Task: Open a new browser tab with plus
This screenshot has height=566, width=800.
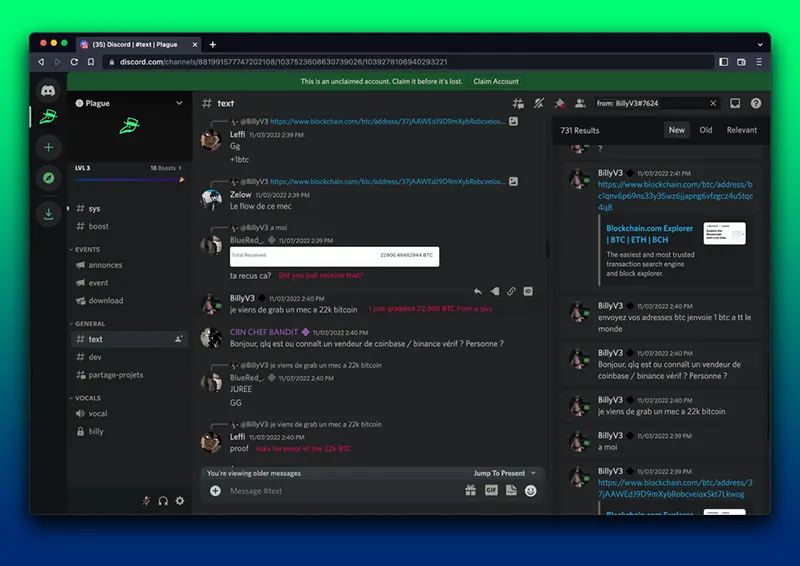Action: (x=213, y=44)
